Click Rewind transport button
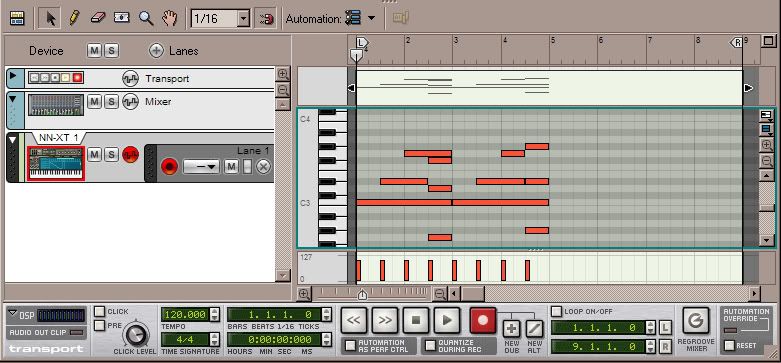 353,320
